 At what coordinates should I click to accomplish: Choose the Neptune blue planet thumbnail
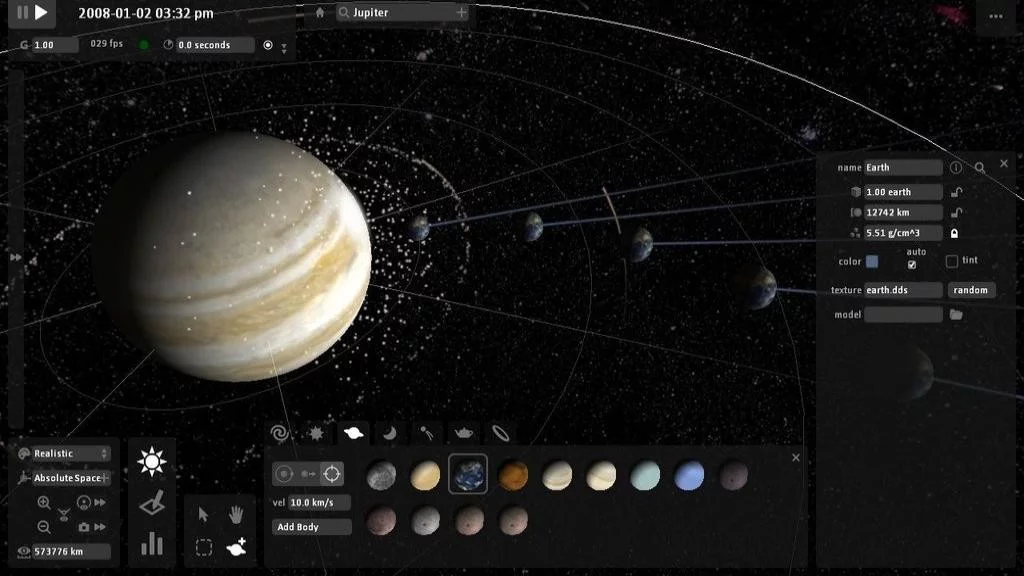[689, 475]
